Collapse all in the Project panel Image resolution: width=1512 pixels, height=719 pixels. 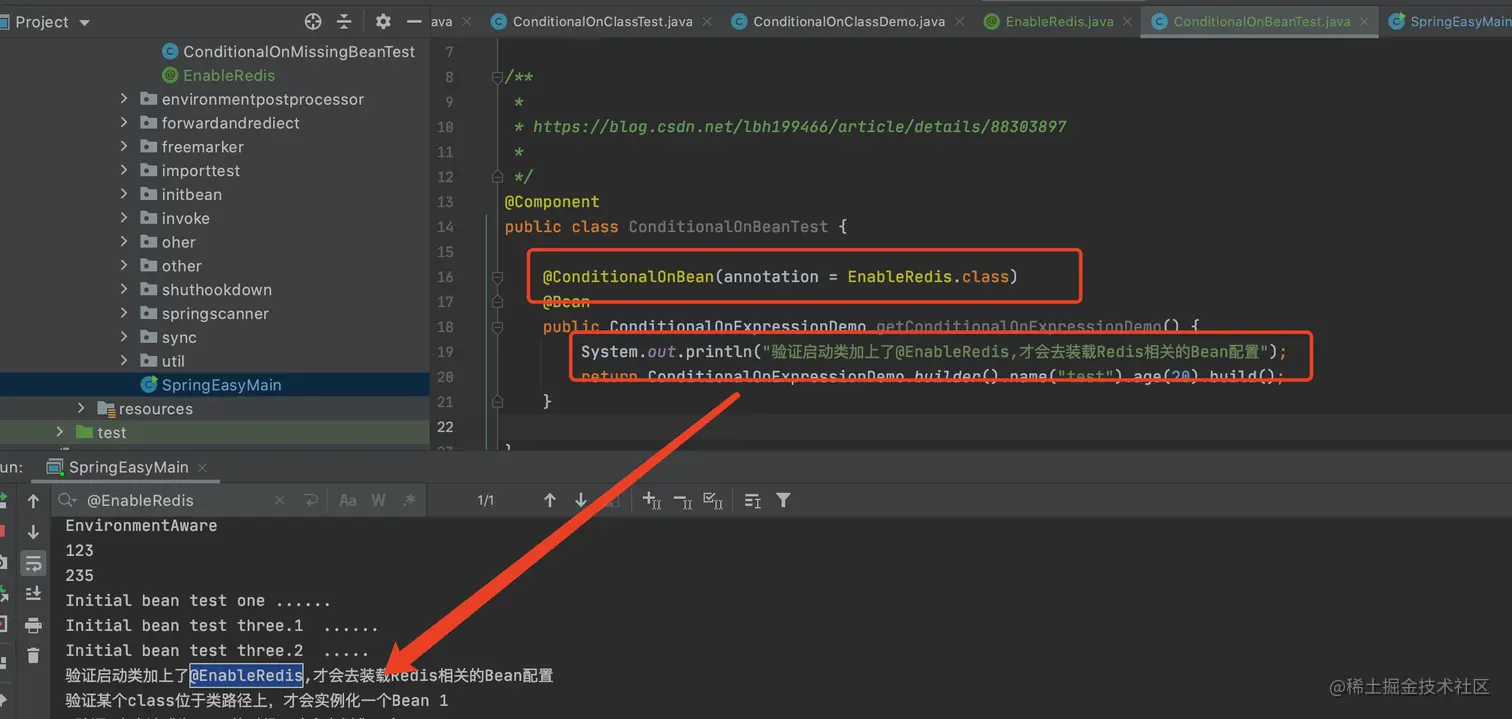coord(344,21)
